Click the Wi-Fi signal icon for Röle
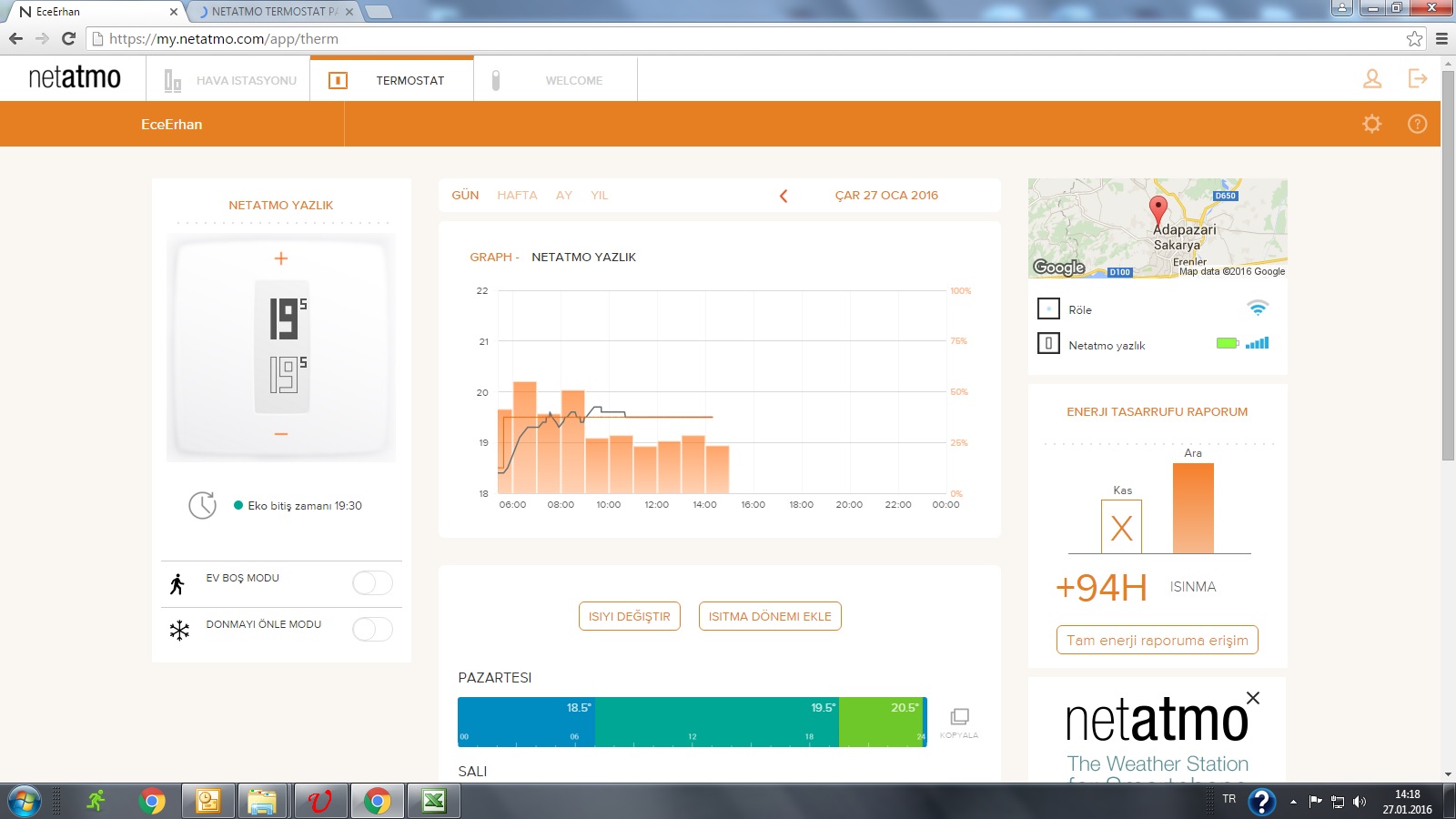 pyautogui.click(x=1258, y=308)
